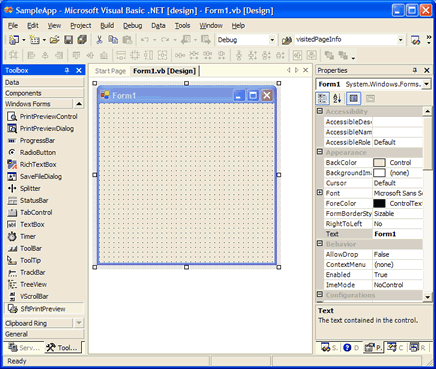Open the Data toolbox section
The height and width of the screenshot is (369, 436).
click(44, 82)
